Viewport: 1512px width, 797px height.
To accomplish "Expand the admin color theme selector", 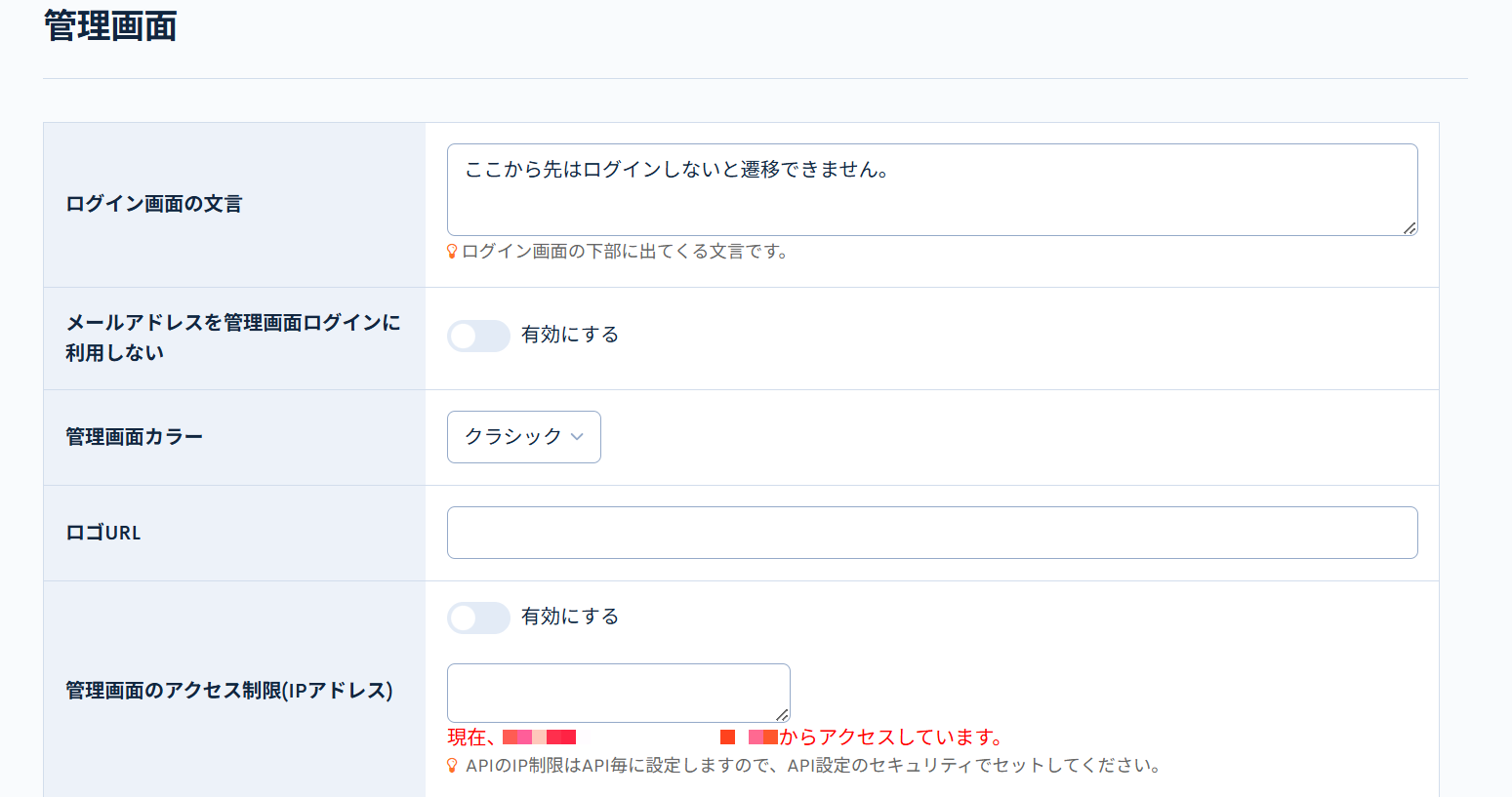I will point(523,437).
